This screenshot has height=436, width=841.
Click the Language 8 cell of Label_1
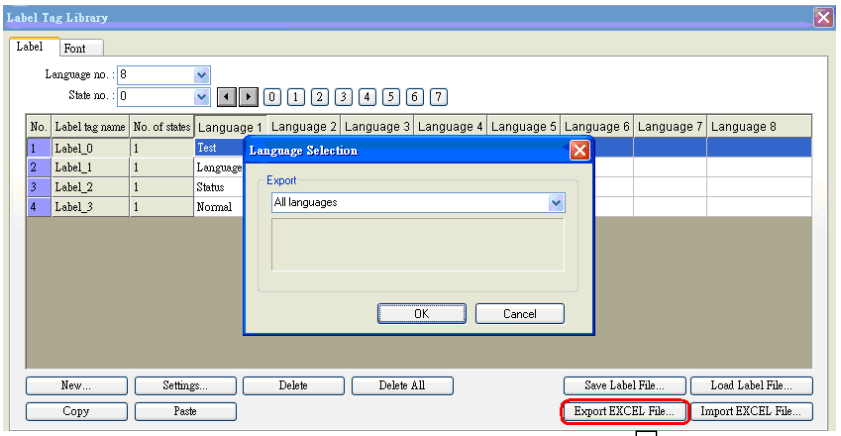(759, 167)
